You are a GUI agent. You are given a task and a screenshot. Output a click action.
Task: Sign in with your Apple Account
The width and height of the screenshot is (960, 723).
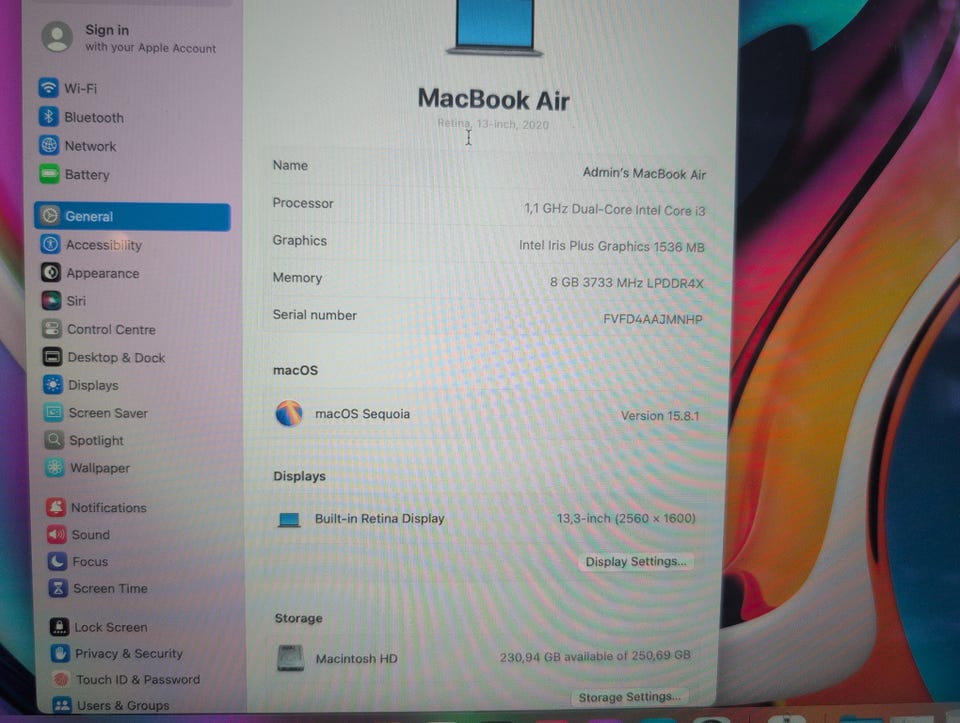tap(131, 37)
